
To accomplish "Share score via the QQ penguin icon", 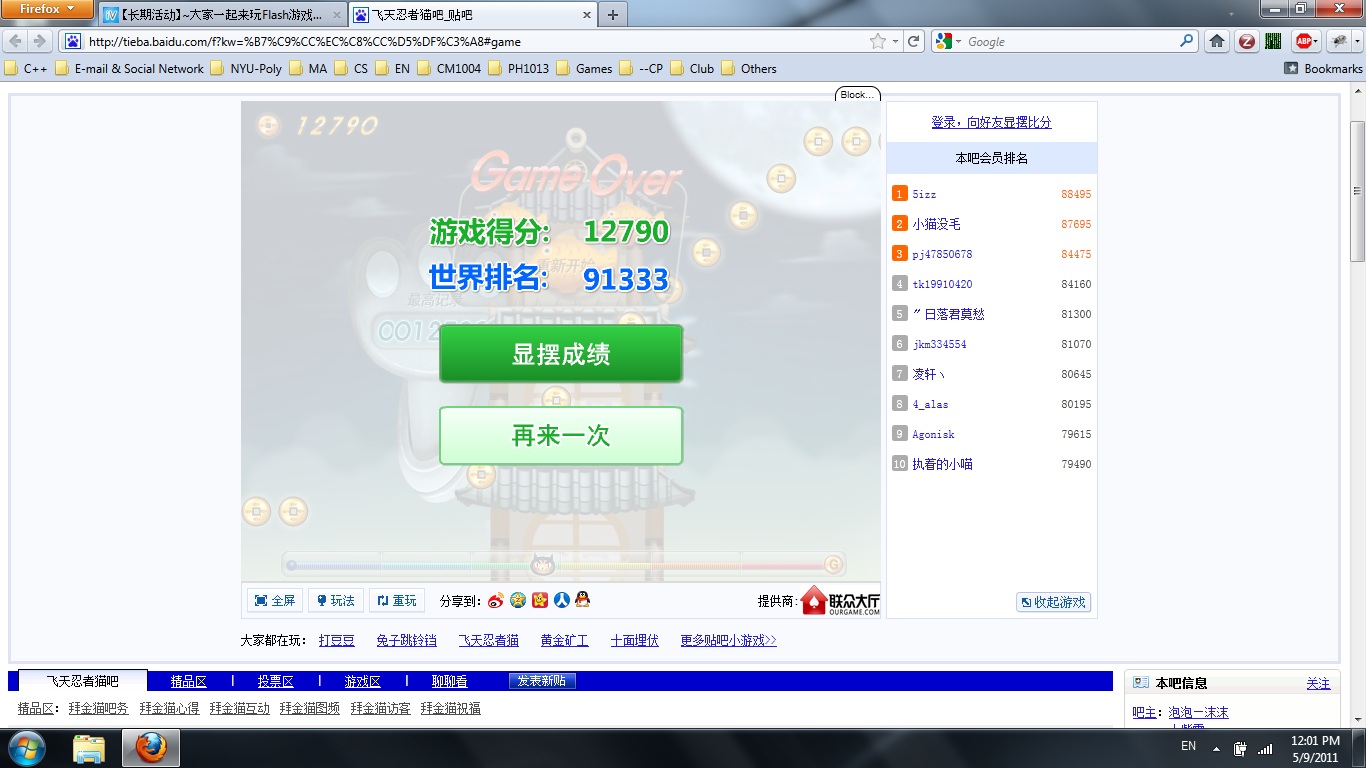I will pos(583,600).
